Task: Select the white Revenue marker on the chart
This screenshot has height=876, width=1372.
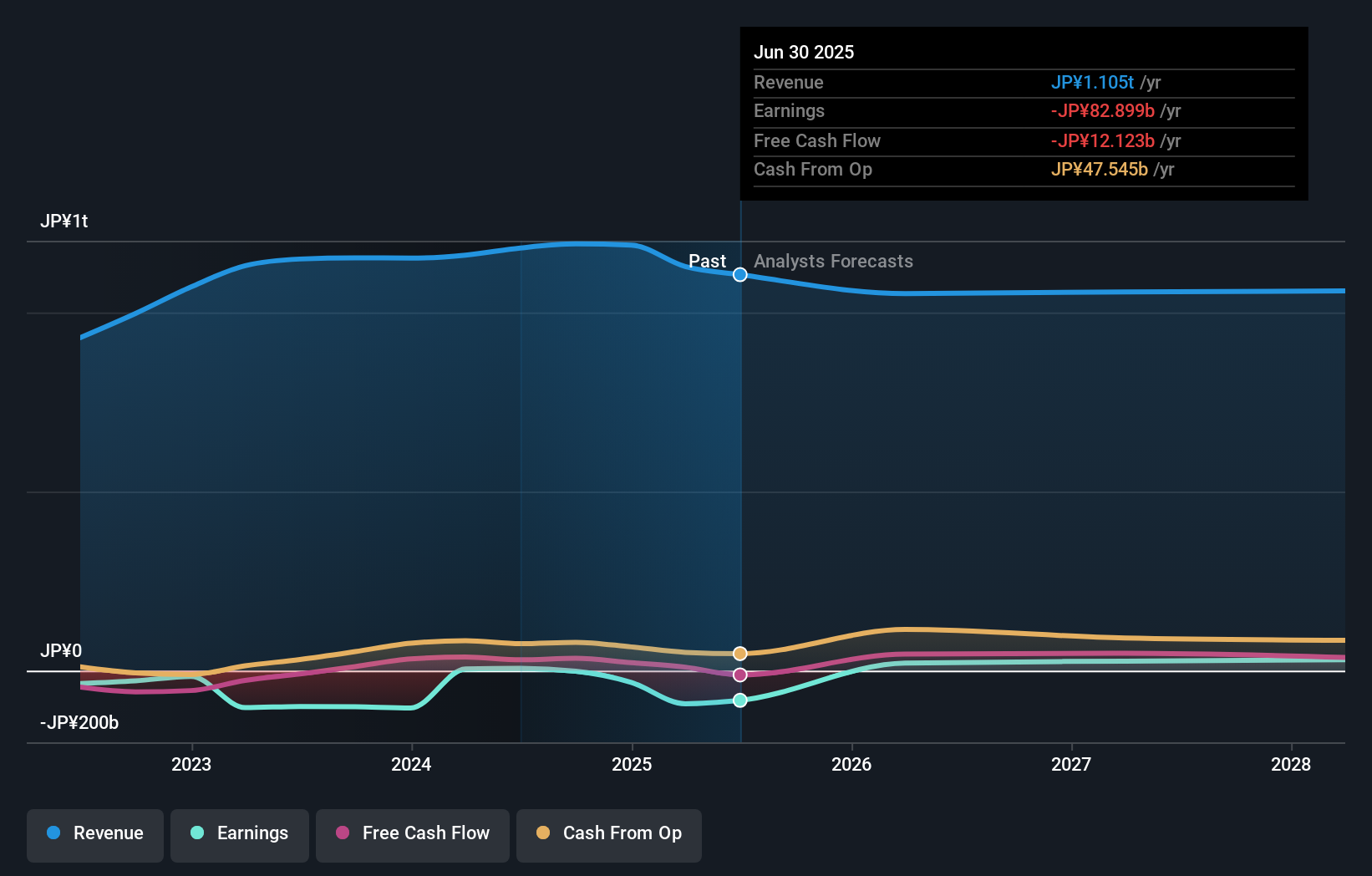Action: pos(739,274)
